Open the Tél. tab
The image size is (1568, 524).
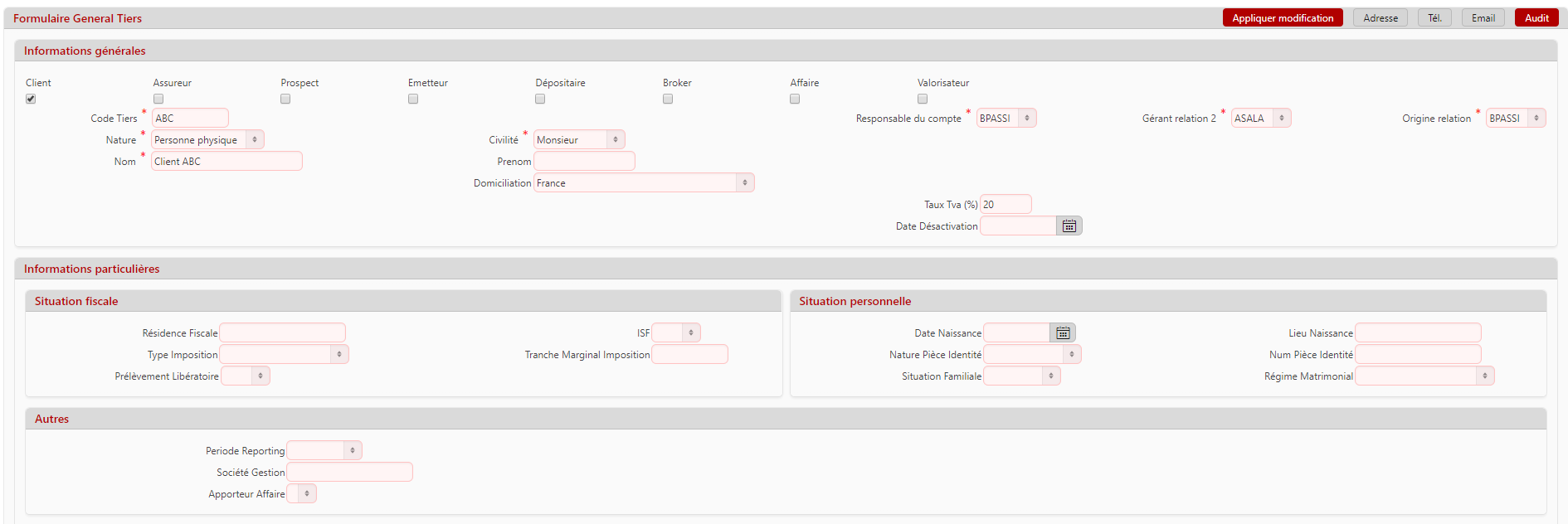pyautogui.click(x=1434, y=18)
